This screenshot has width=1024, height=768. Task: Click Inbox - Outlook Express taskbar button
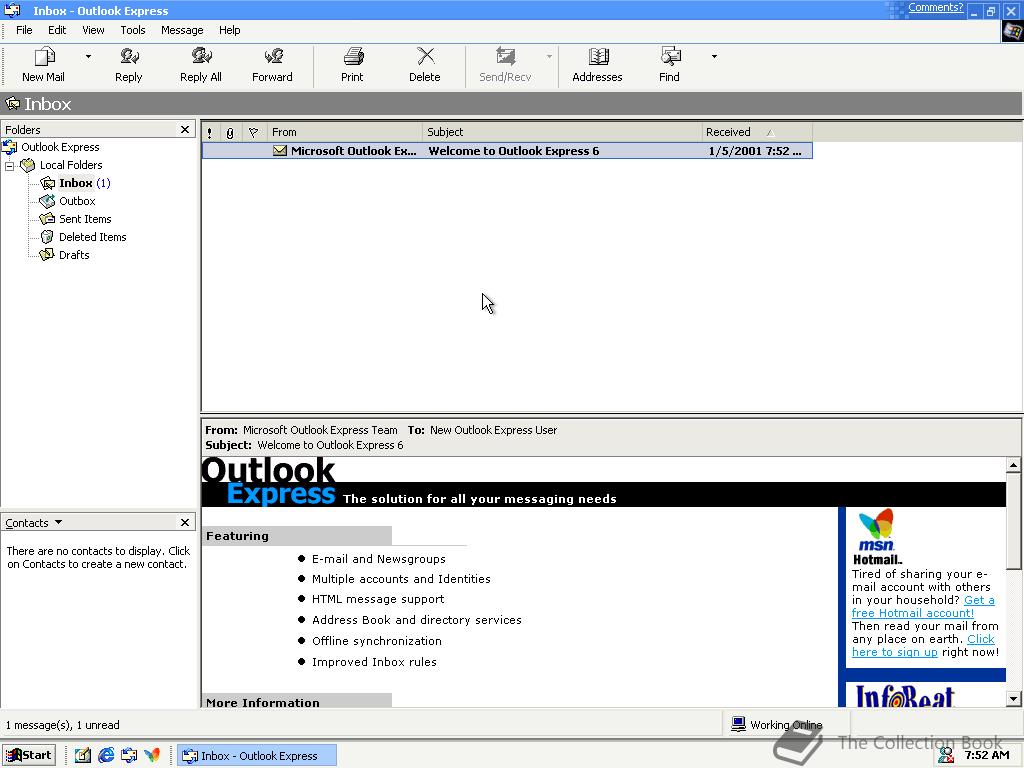click(x=257, y=756)
